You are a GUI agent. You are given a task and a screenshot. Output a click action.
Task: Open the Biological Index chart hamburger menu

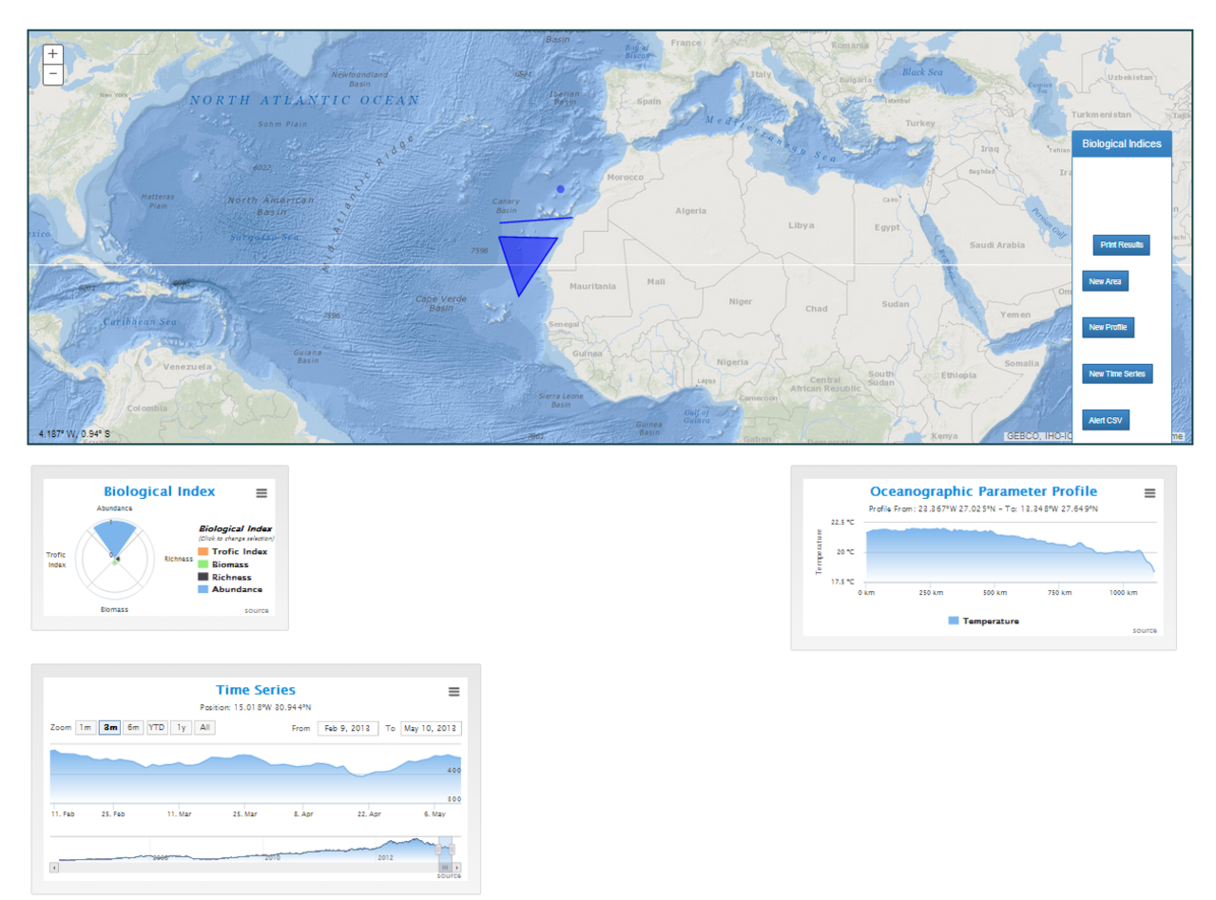pyautogui.click(x=262, y=493)
